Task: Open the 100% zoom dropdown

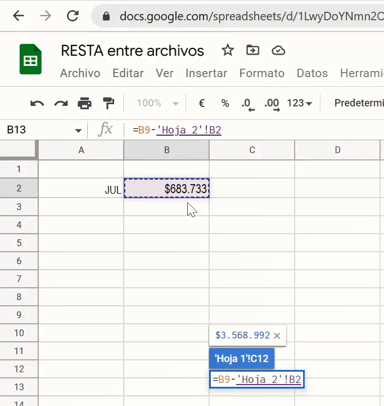Action: coord(158,103)
